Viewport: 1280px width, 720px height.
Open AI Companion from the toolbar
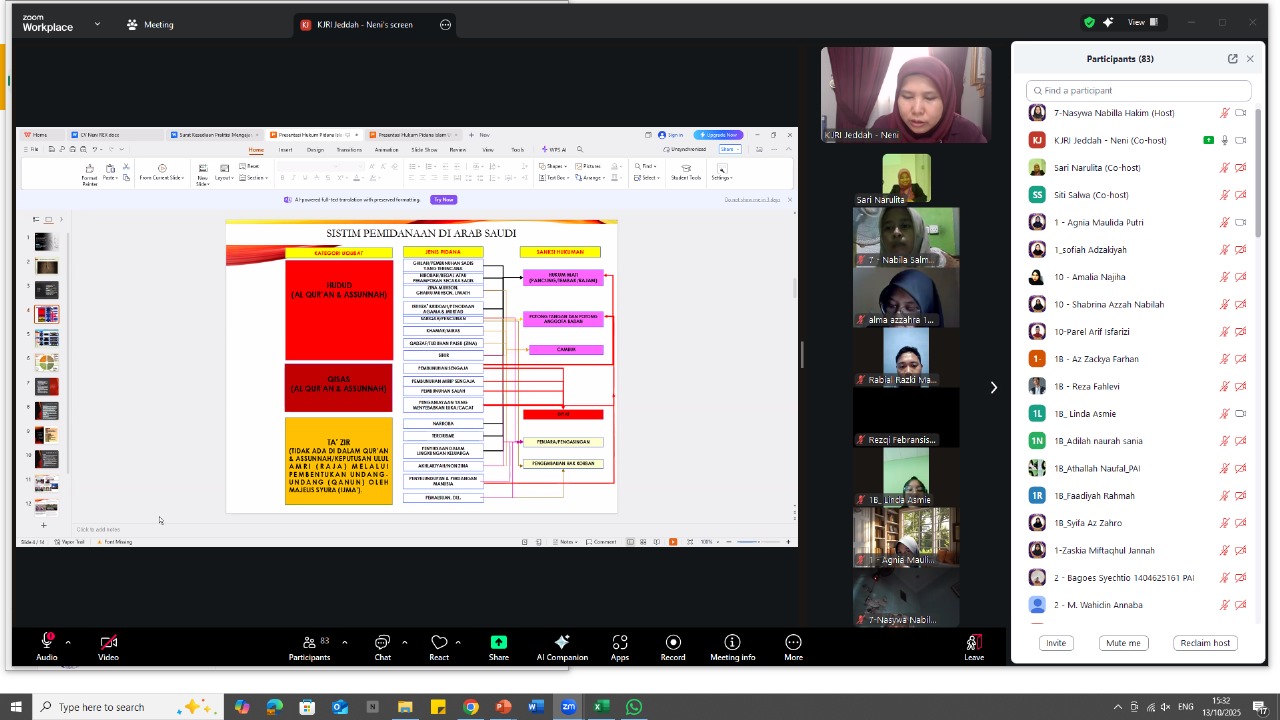[562, 643]
